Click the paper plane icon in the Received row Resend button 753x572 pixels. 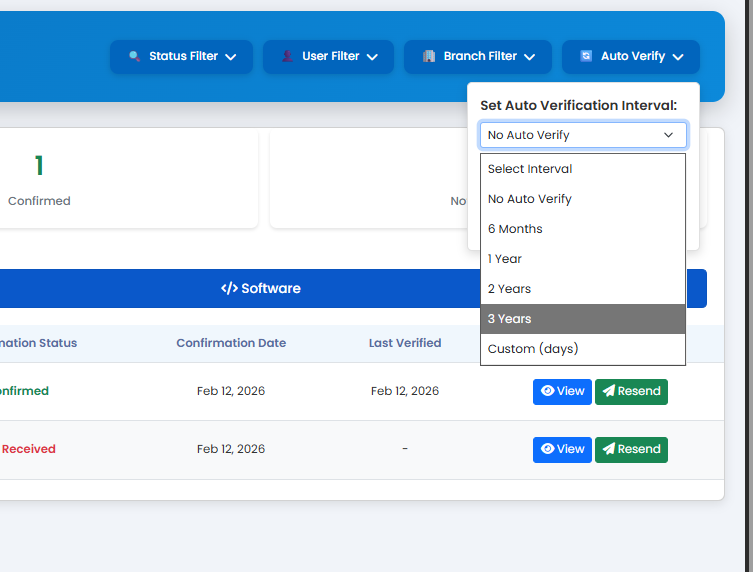609,449
